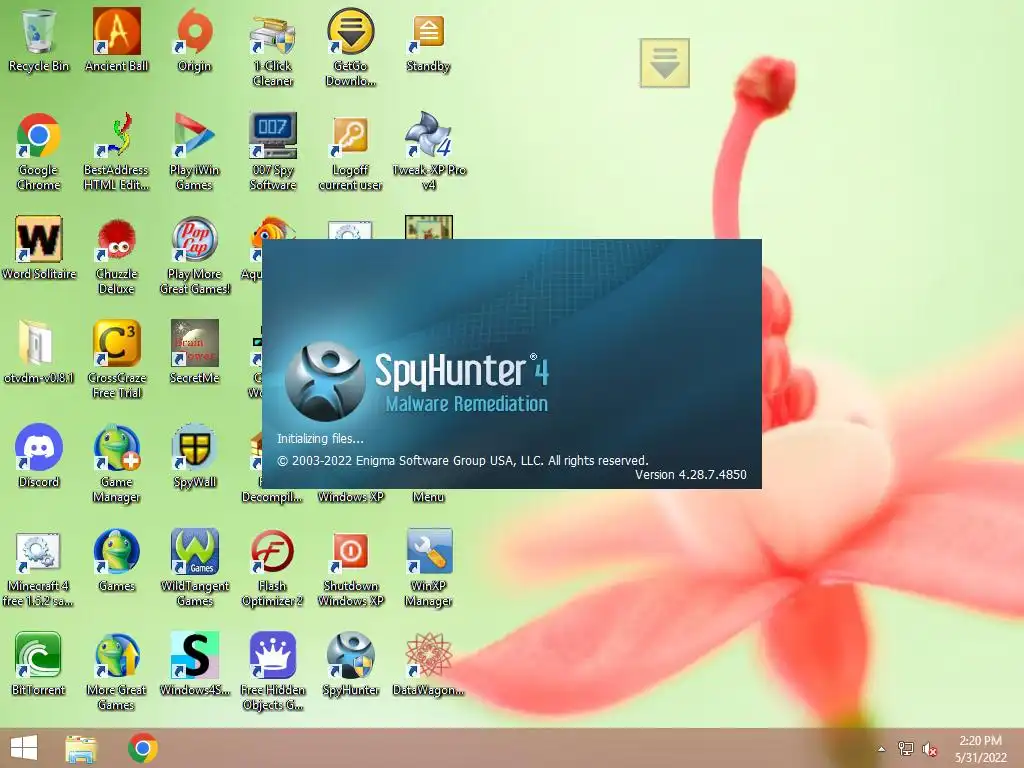Show hidden tray icons arrow
This screenshot has width=1024, height=768.
(x=881, y=749)
